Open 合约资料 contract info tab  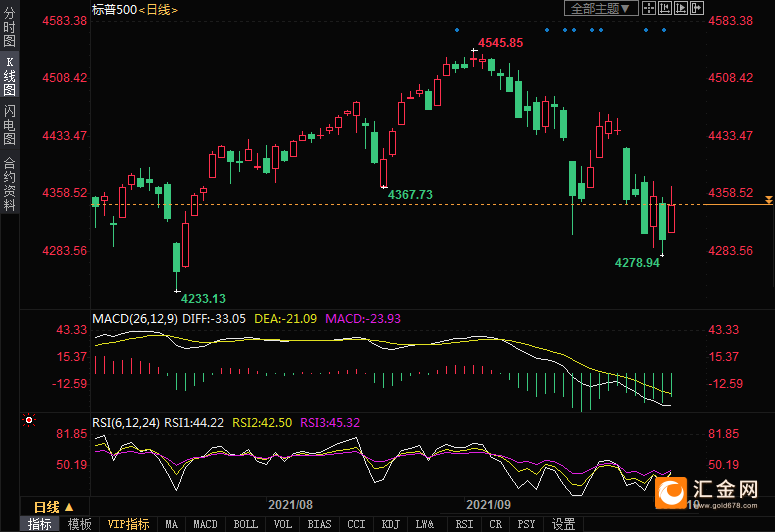point(9,184)
